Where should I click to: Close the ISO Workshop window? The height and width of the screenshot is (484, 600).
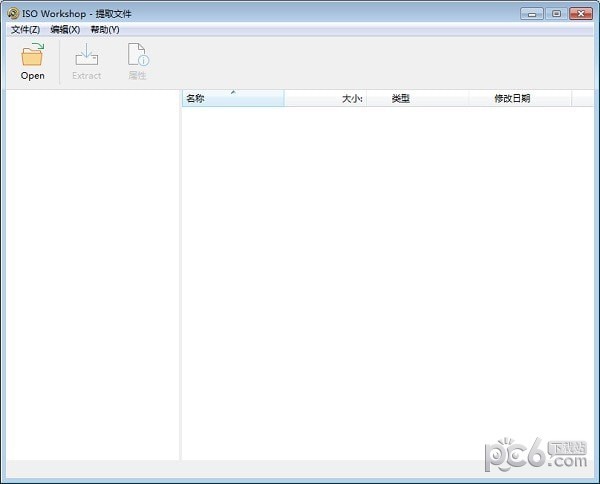[x=581, y=14]
